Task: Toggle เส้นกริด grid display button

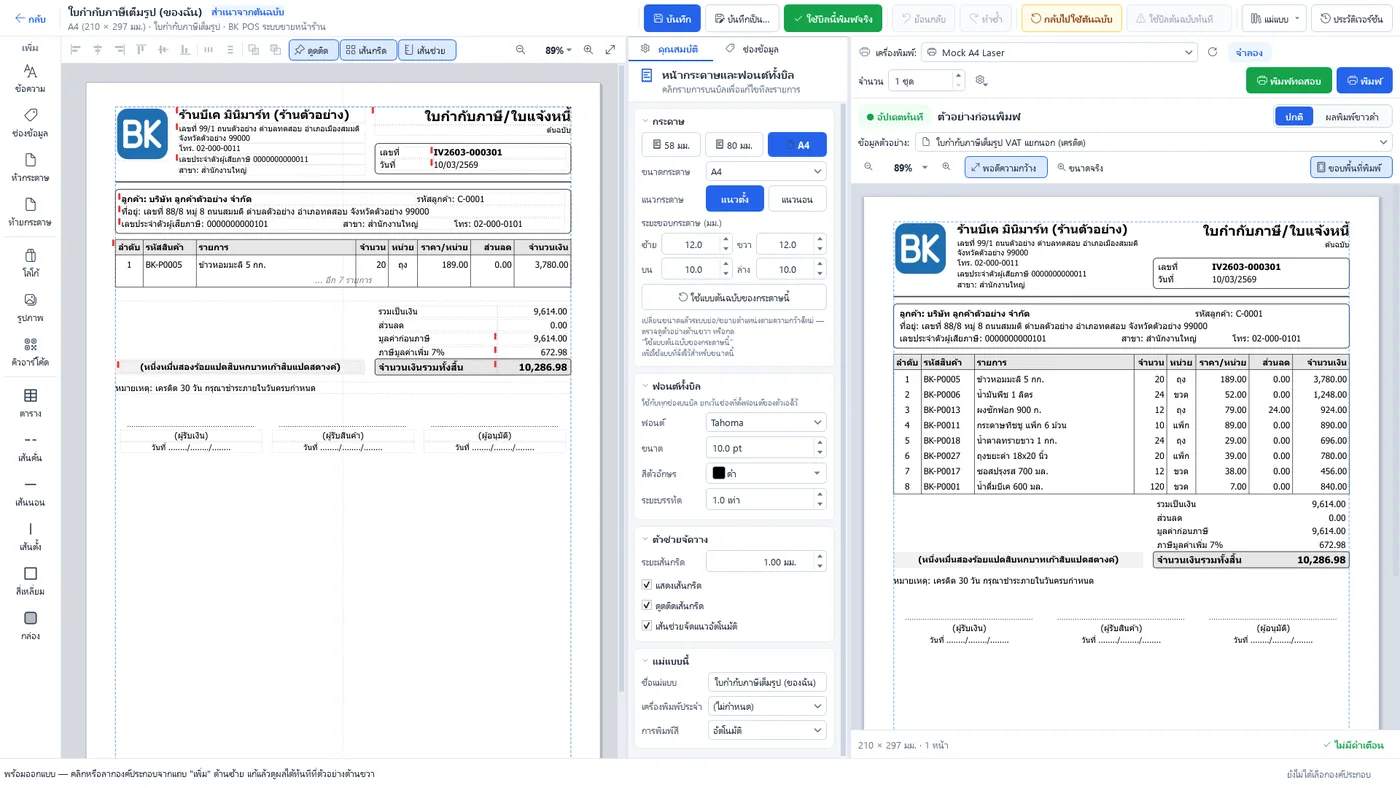Action: (367, 50)
